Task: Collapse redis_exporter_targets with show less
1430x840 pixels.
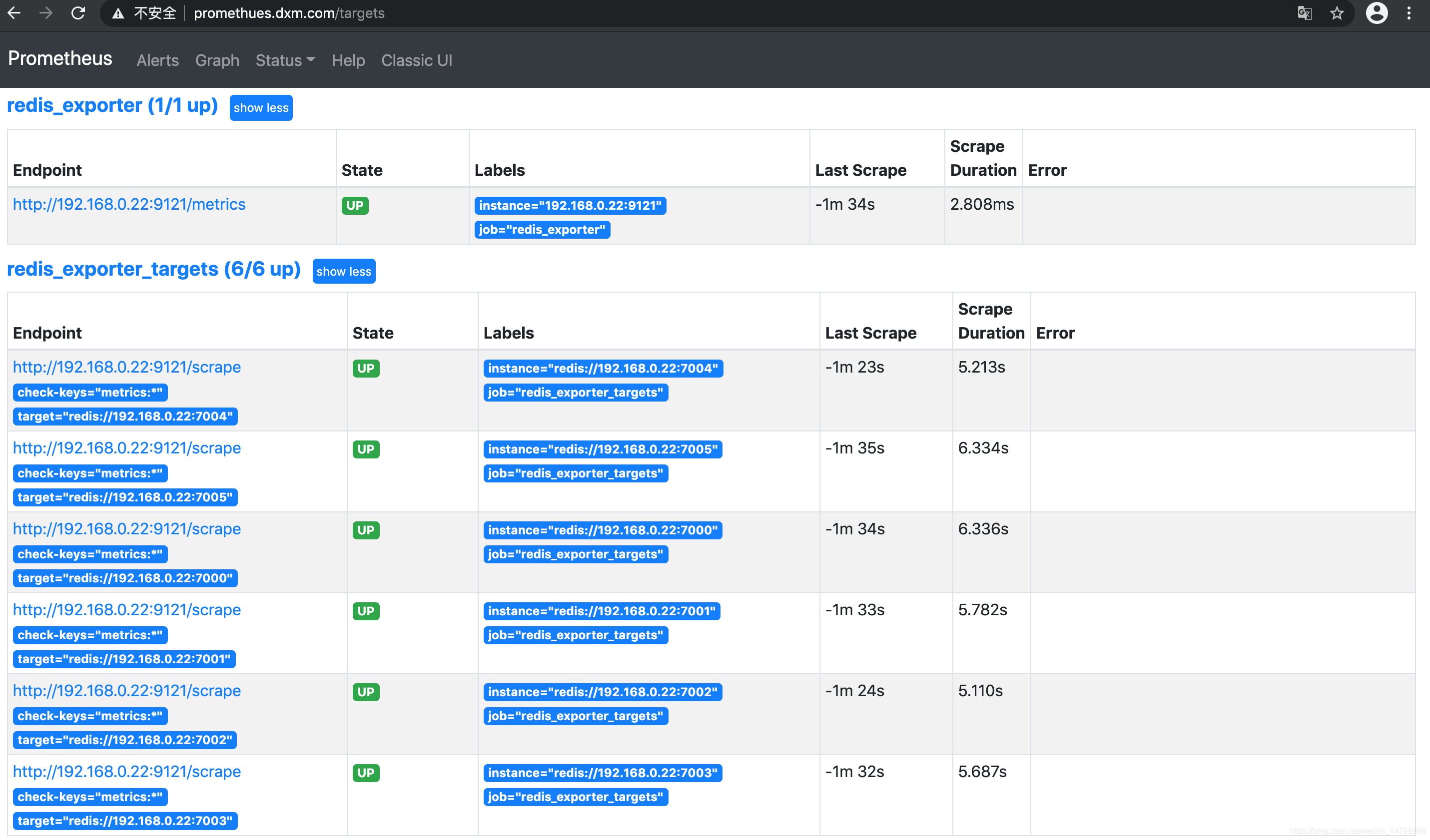Action: click(x=343, y=271)
